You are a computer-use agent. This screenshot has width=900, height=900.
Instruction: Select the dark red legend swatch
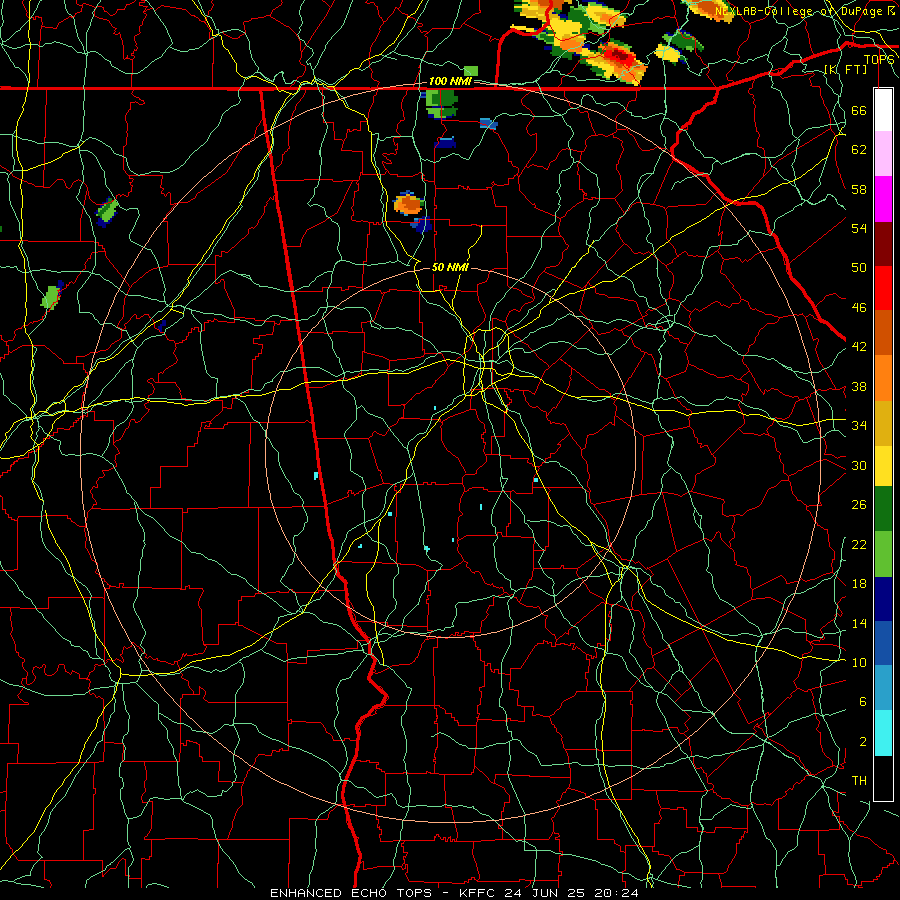point(883,243)
